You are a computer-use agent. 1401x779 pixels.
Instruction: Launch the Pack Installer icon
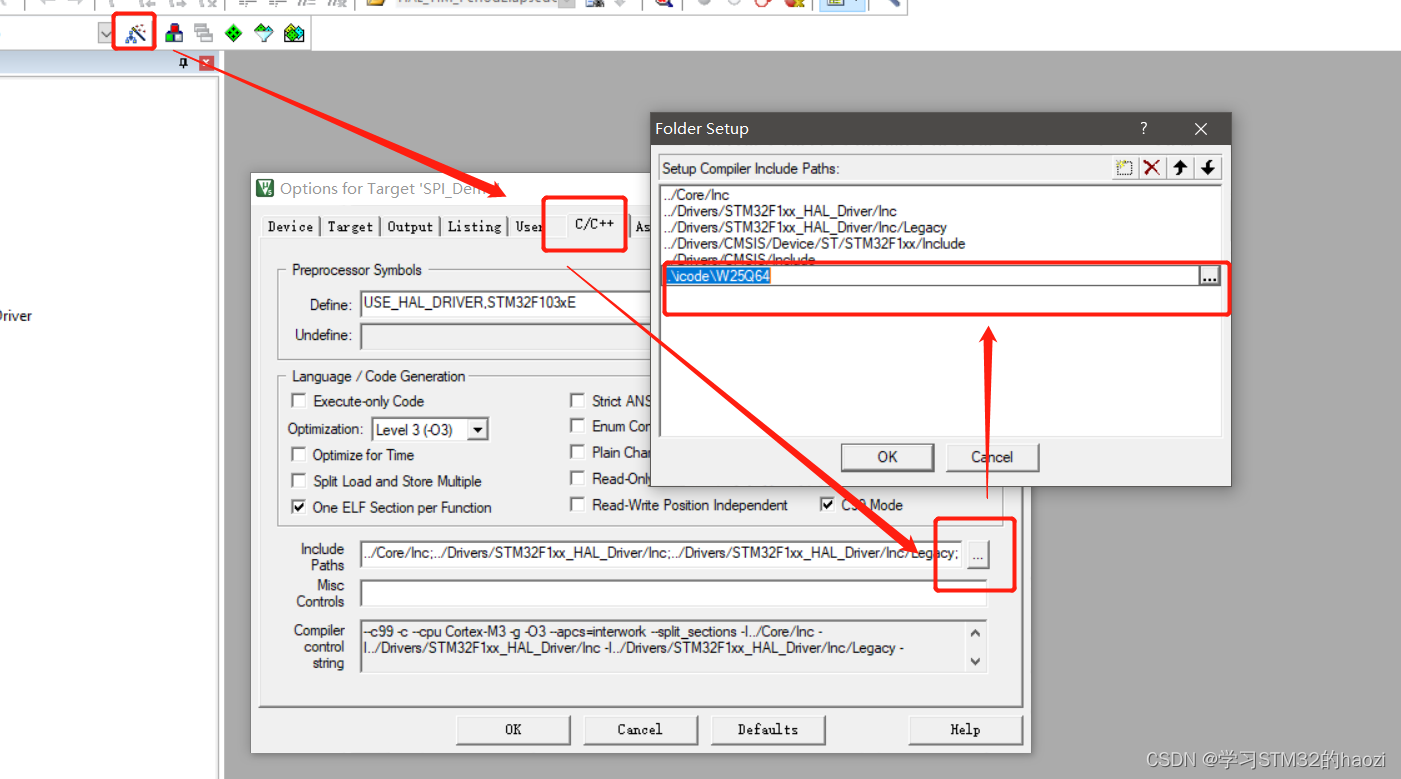coord(293,33)
